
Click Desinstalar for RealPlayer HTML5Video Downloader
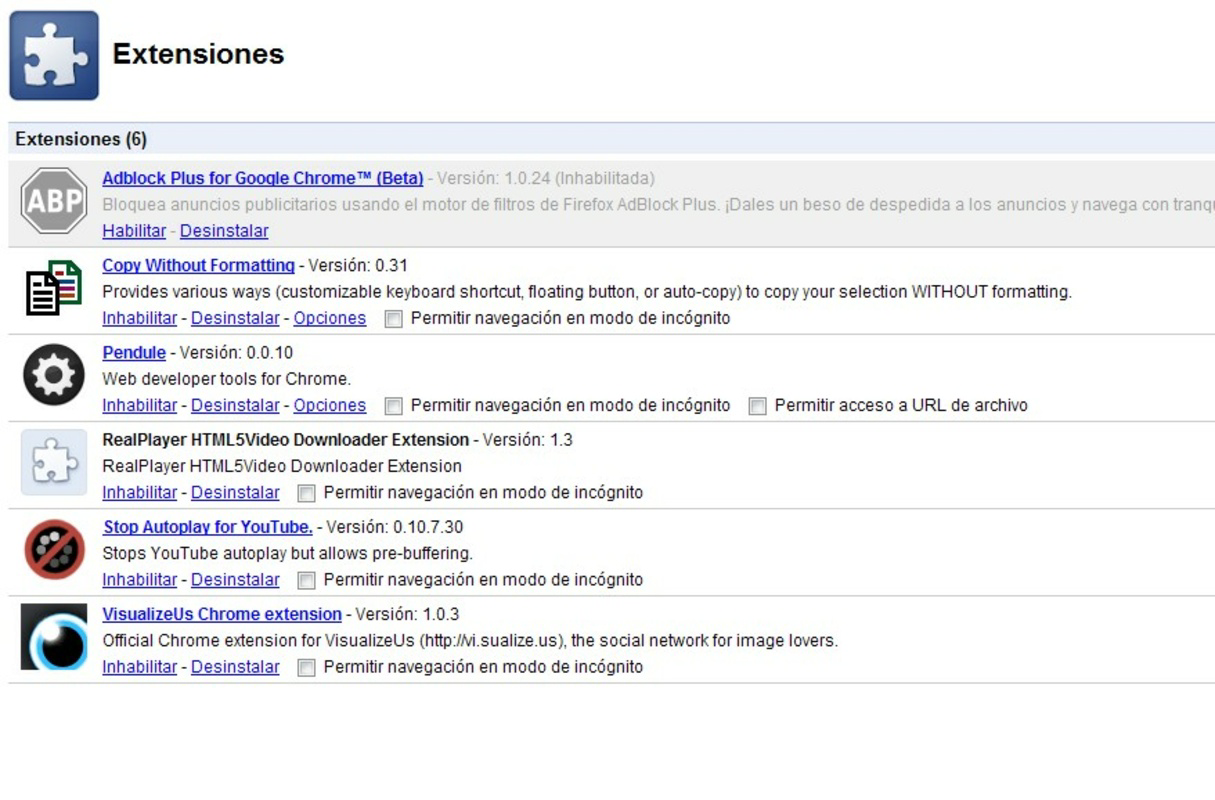coord(235,493)
